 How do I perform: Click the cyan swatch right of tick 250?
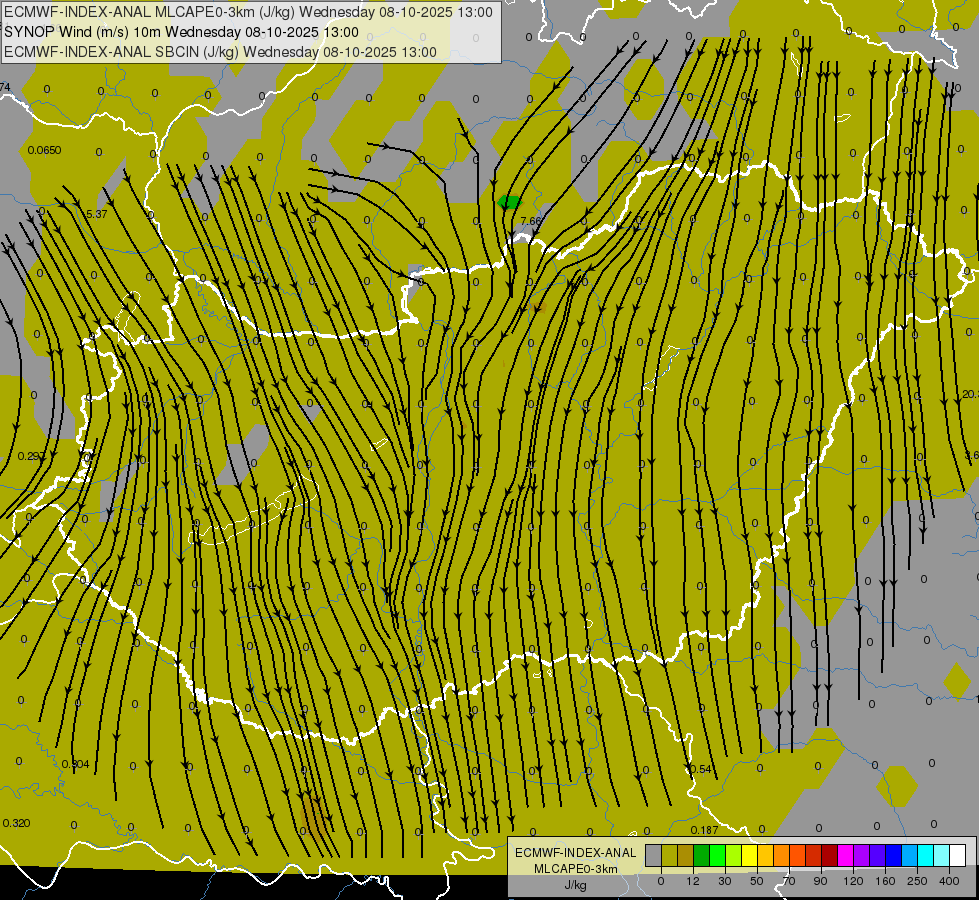point(925,855)
